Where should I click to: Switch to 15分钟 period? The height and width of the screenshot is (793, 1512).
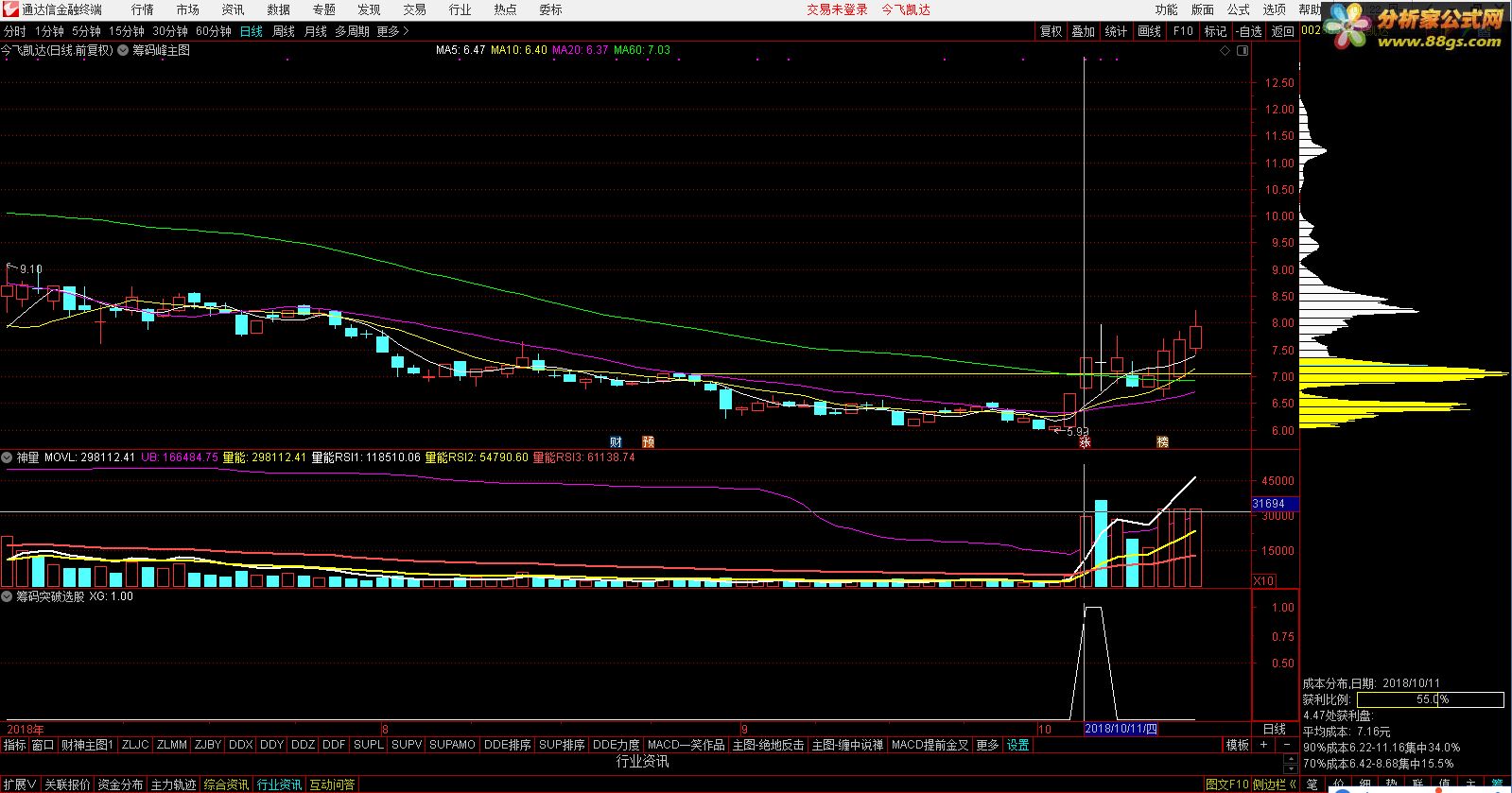tap(127, 31)
